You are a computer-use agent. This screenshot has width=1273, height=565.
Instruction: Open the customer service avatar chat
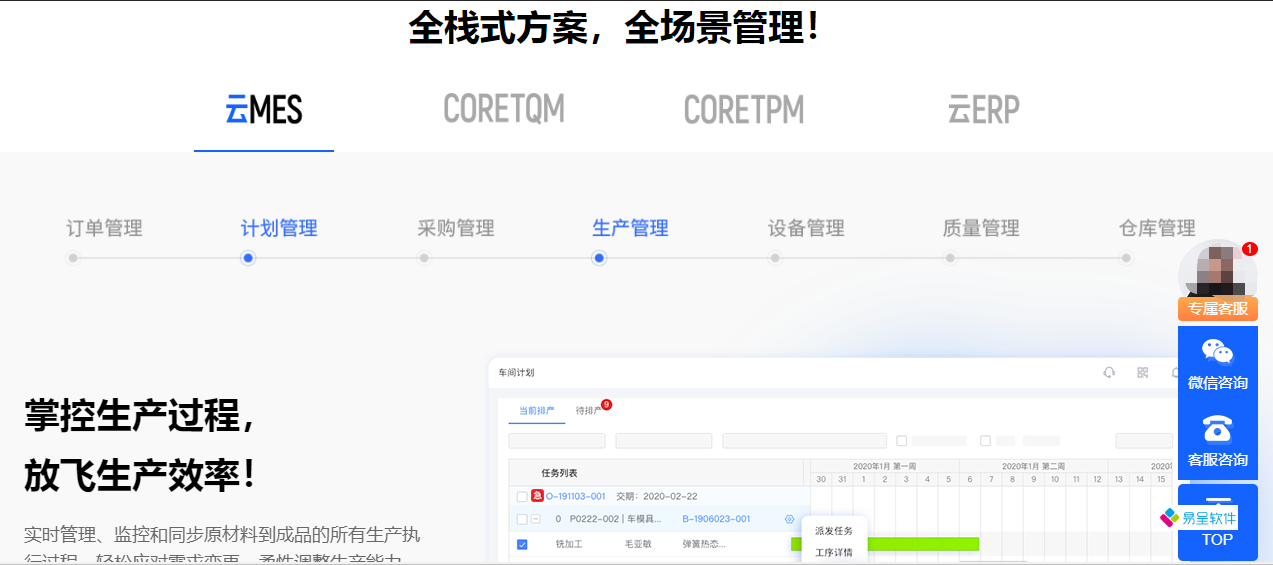(x=1217, y=269)
